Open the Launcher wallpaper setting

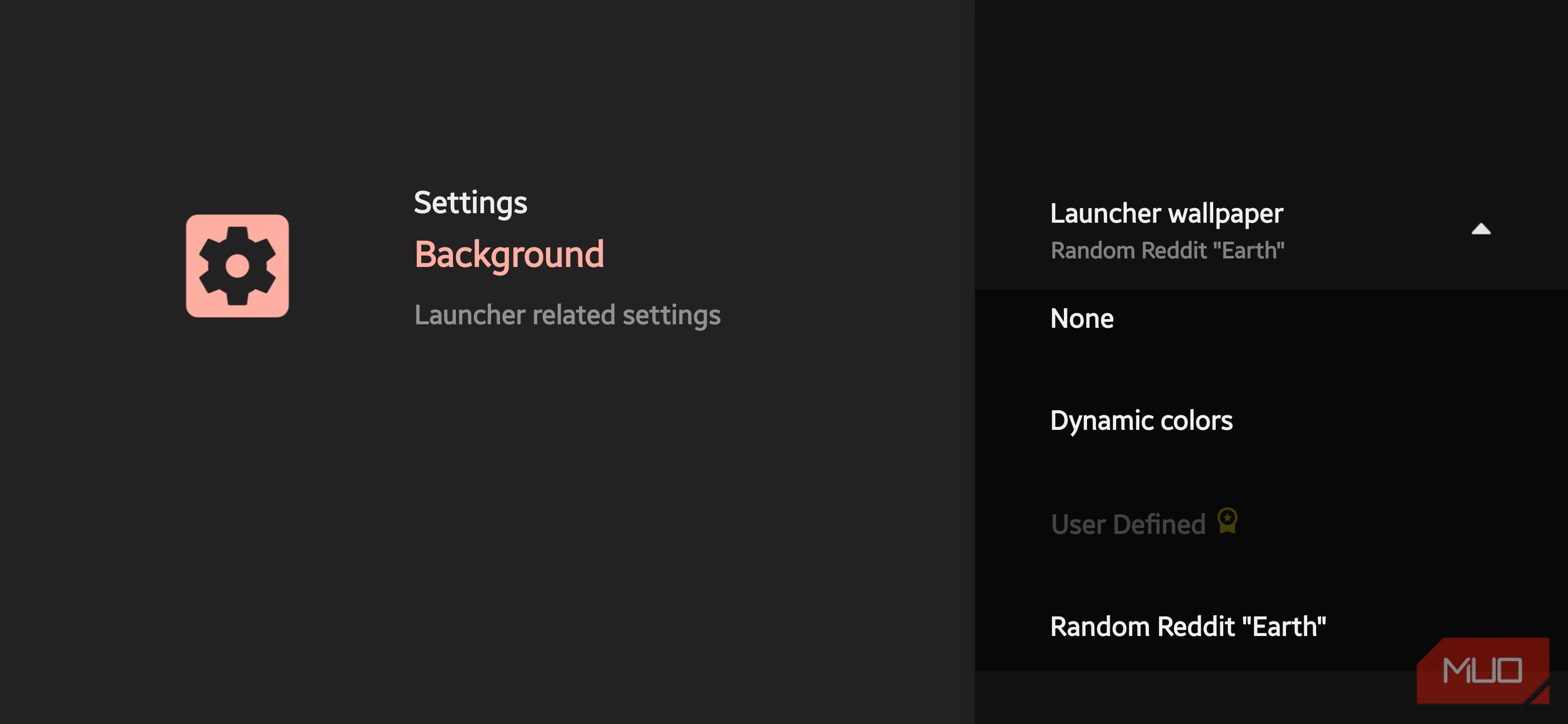click(x=1271, y=231)
